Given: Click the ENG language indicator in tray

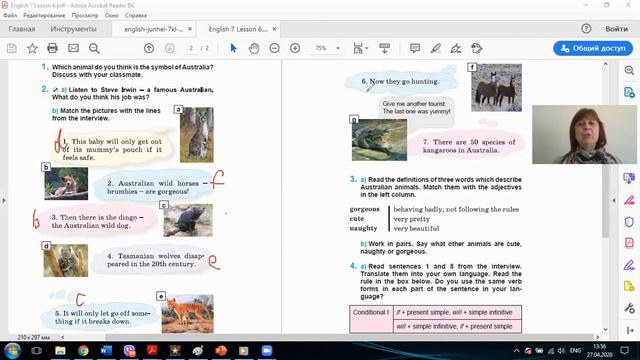Looking at the screenshot, I should [x=576, y=351].
